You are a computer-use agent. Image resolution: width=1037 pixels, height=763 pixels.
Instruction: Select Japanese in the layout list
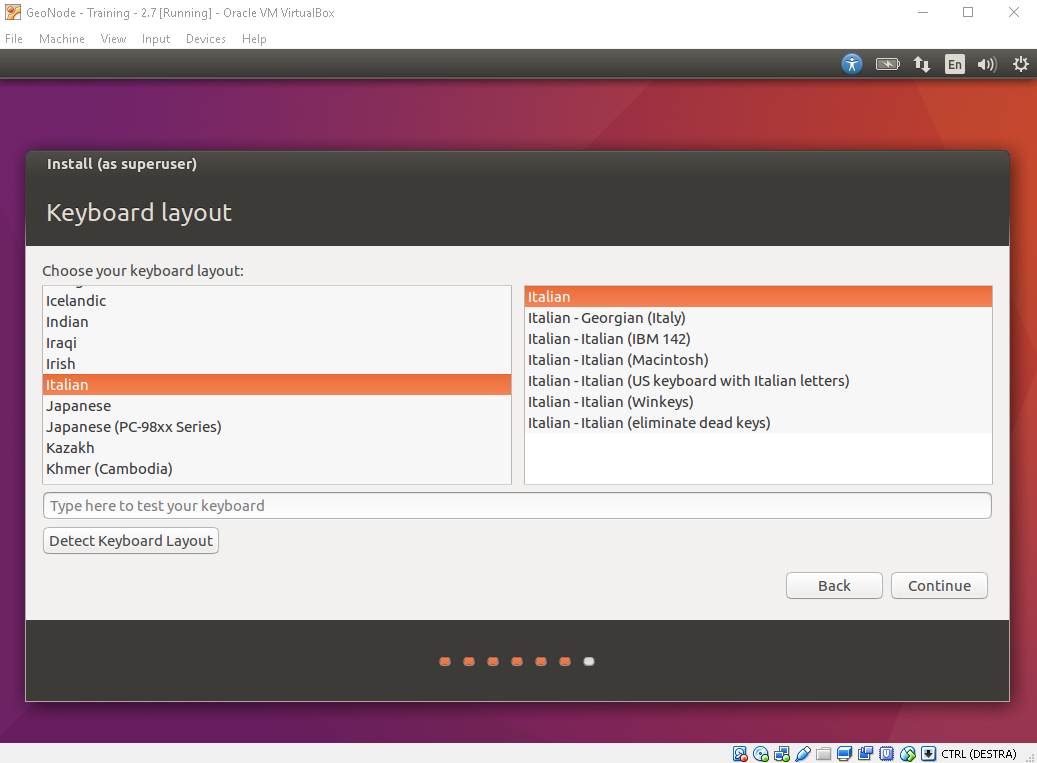point(277,406)
